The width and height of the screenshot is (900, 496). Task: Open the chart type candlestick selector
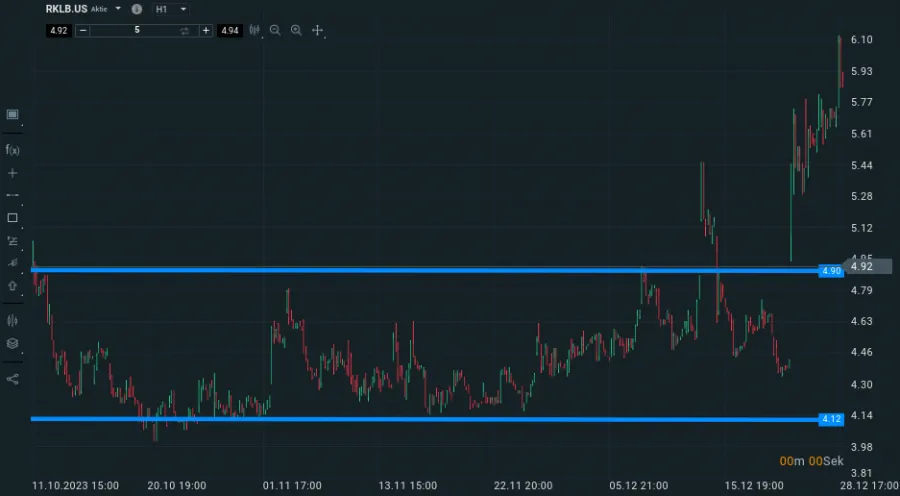(x=254, y=30)
